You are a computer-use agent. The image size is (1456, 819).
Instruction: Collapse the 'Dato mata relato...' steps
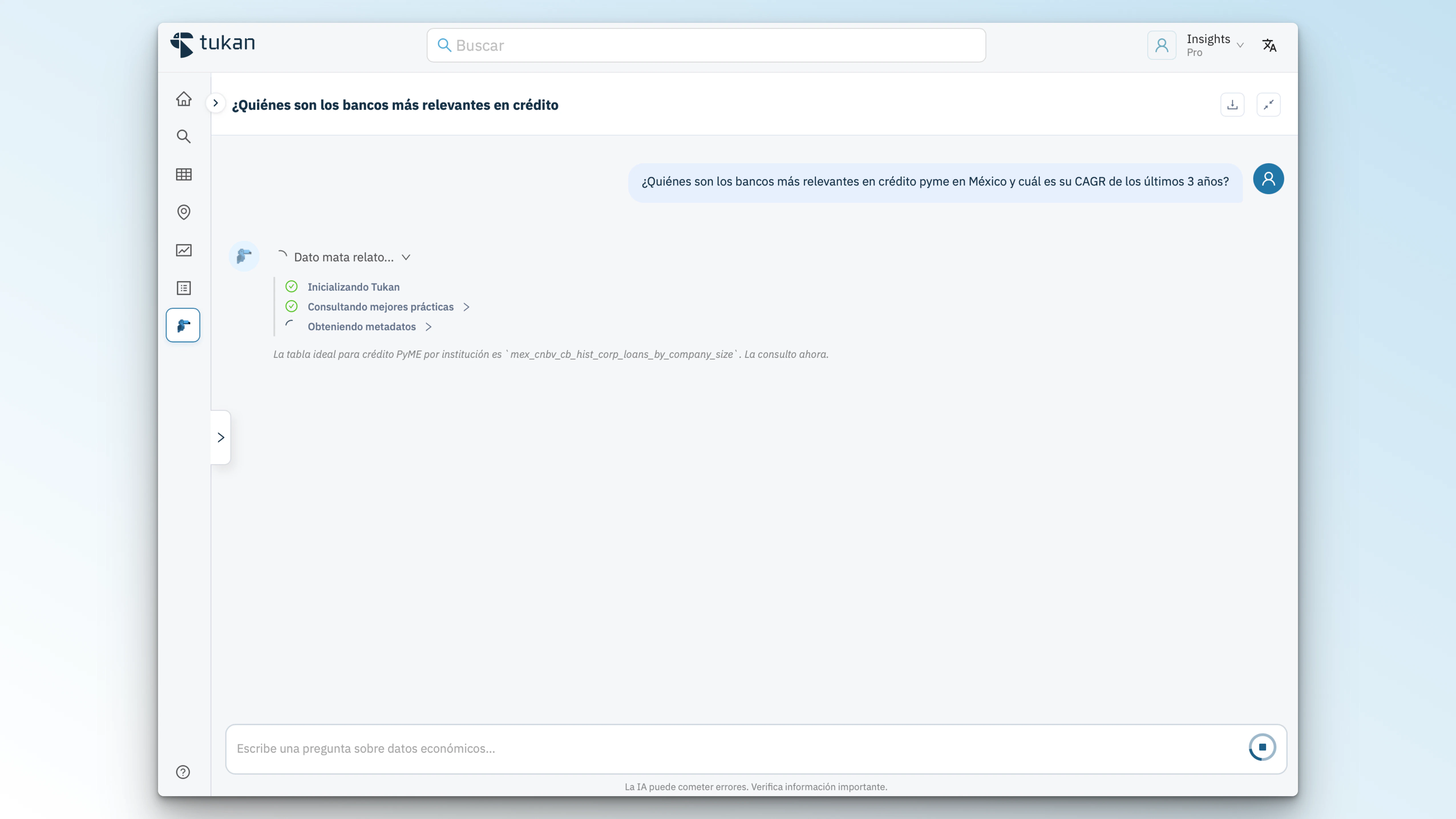coord(407,257)
